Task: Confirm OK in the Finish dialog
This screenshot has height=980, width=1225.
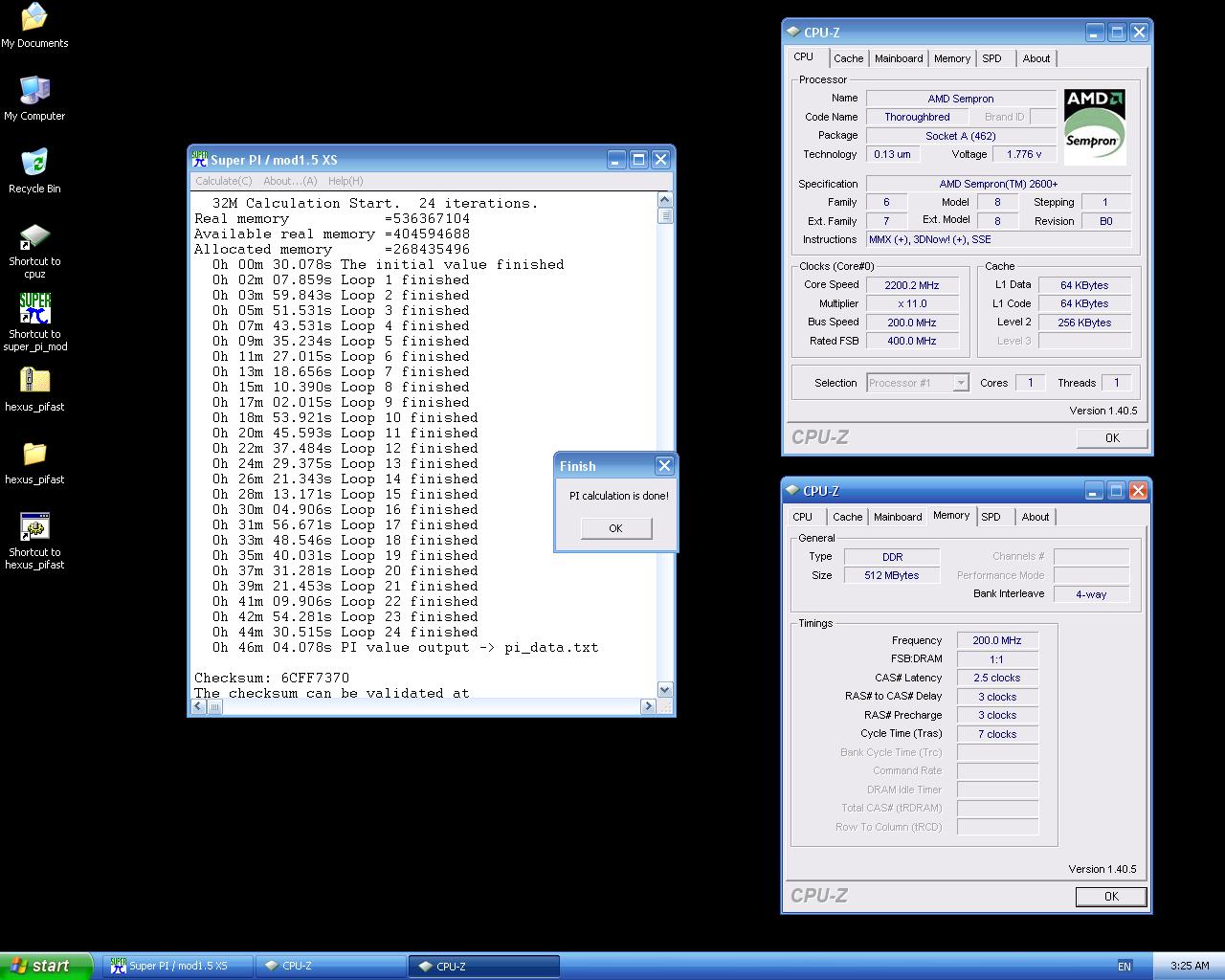Action: (x=615, y=528)
